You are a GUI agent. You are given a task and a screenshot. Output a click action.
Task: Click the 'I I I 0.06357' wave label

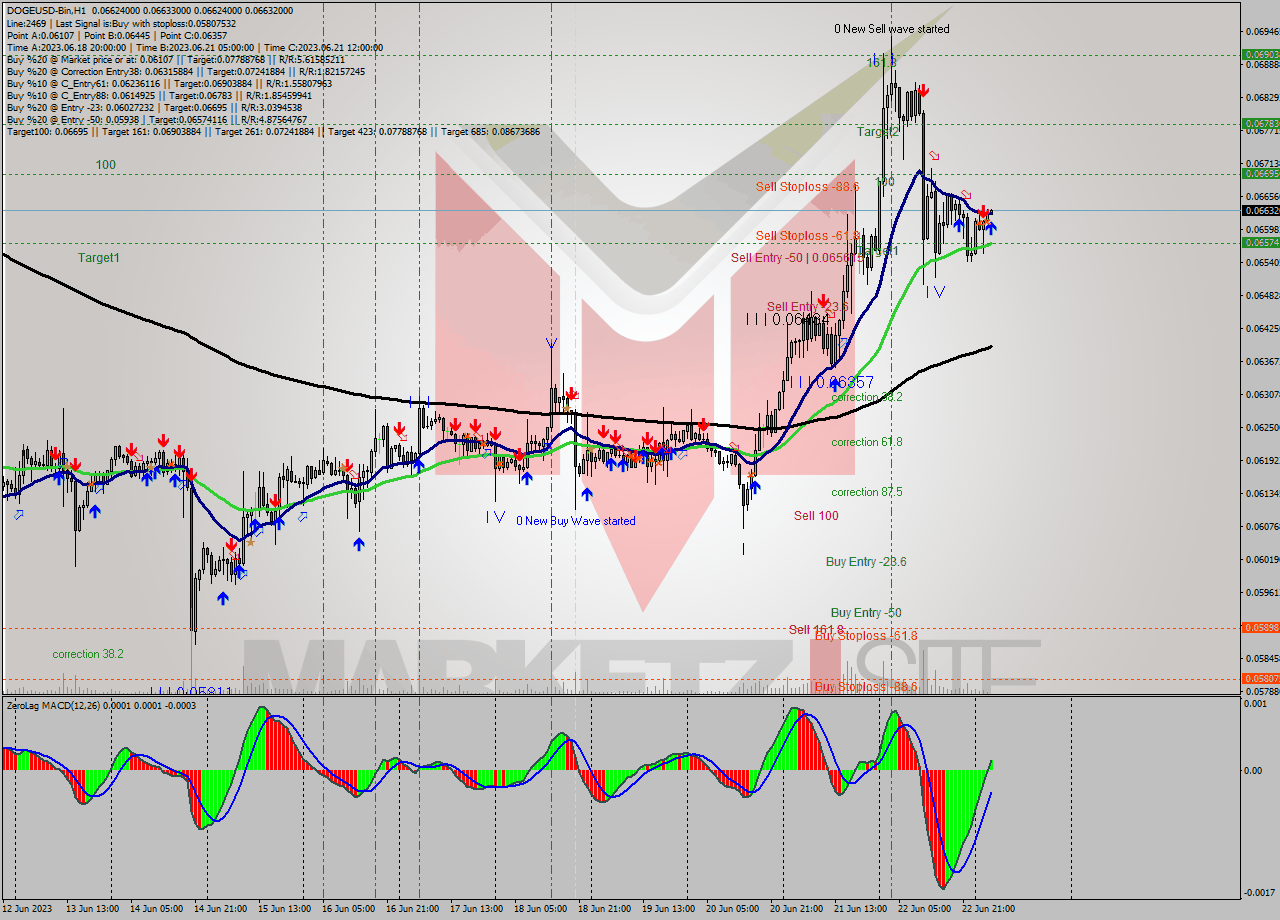[x=832, y=382]
